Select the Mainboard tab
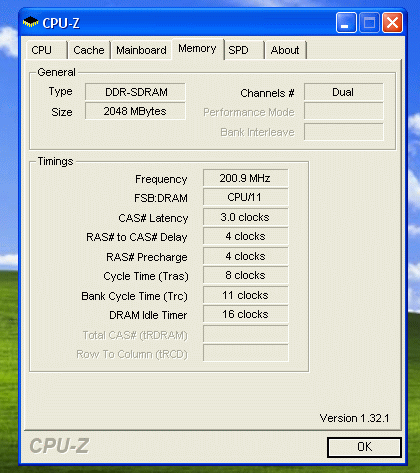Screen dimensions: 420x473 point(141,50)
